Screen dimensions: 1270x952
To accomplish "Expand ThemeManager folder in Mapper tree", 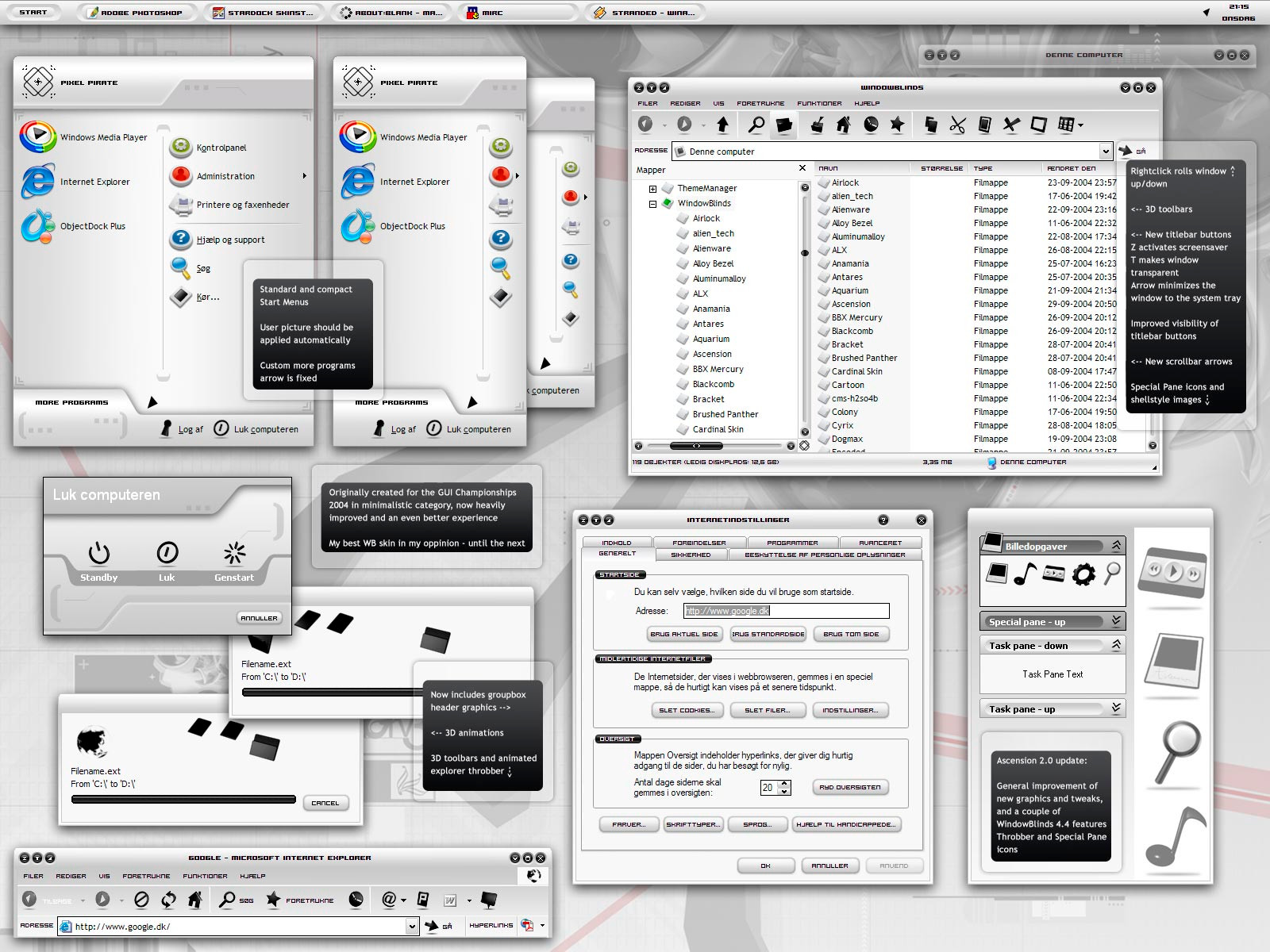I will tap(652, 189).
